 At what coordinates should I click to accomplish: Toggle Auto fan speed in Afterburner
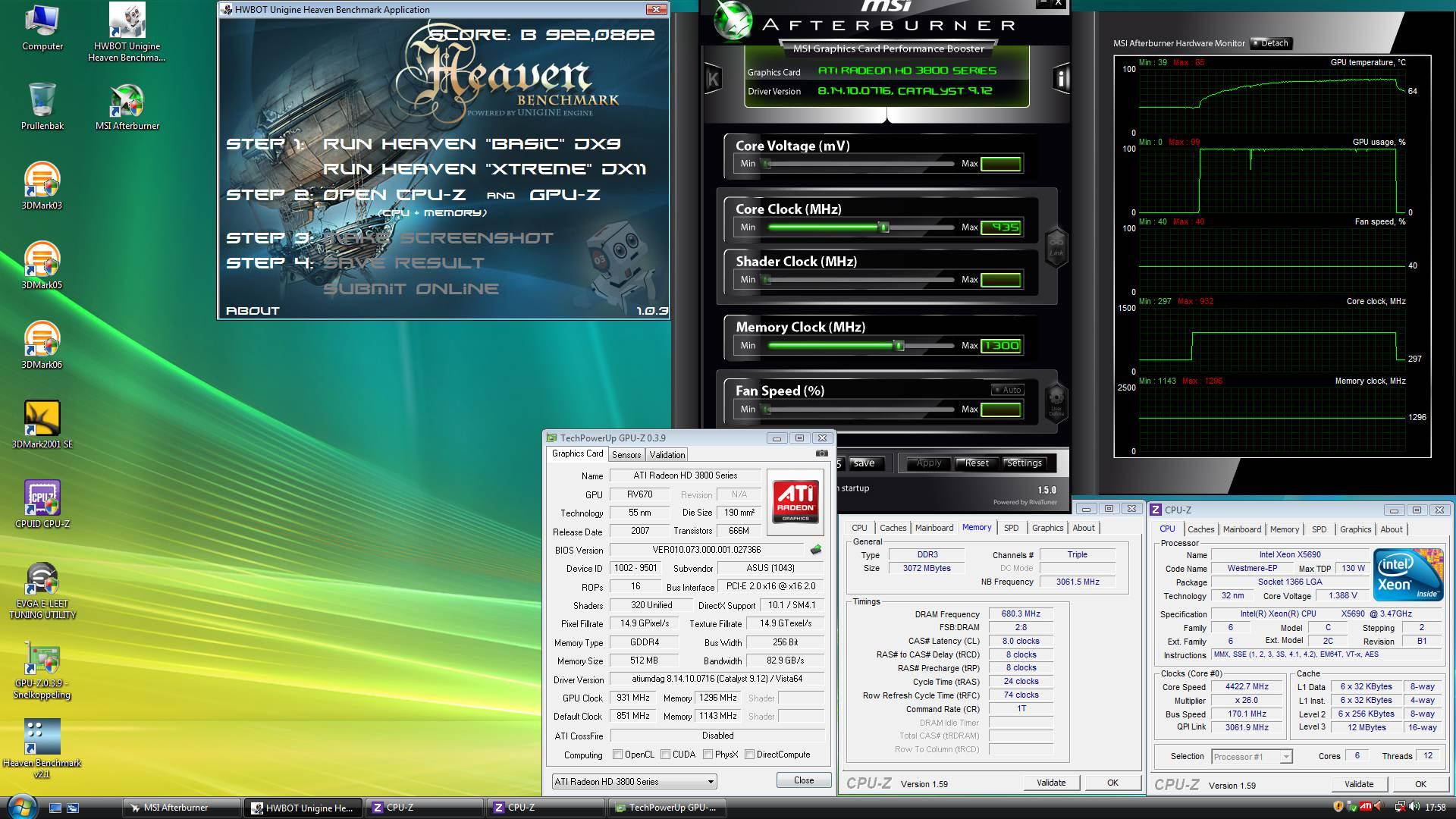[1008, 390]
